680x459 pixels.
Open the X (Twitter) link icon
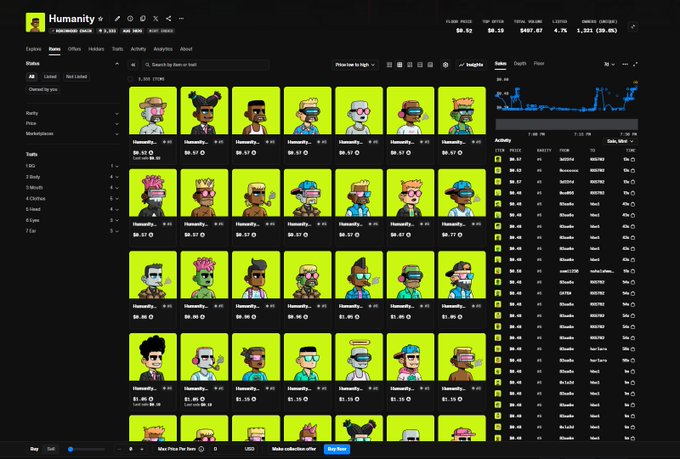point(156,19)
